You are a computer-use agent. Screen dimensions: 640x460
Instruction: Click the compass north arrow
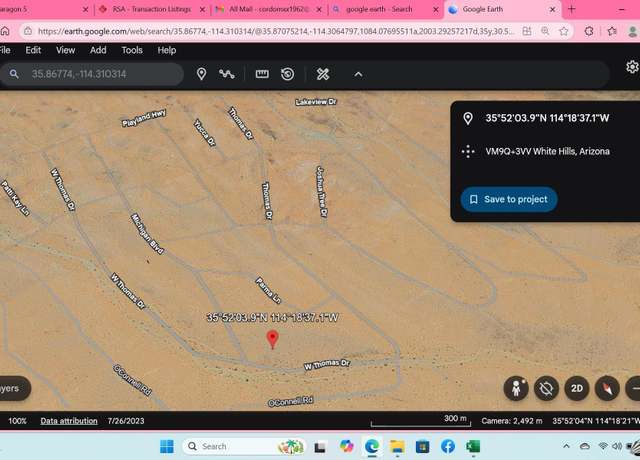click(x=607, y=388)
